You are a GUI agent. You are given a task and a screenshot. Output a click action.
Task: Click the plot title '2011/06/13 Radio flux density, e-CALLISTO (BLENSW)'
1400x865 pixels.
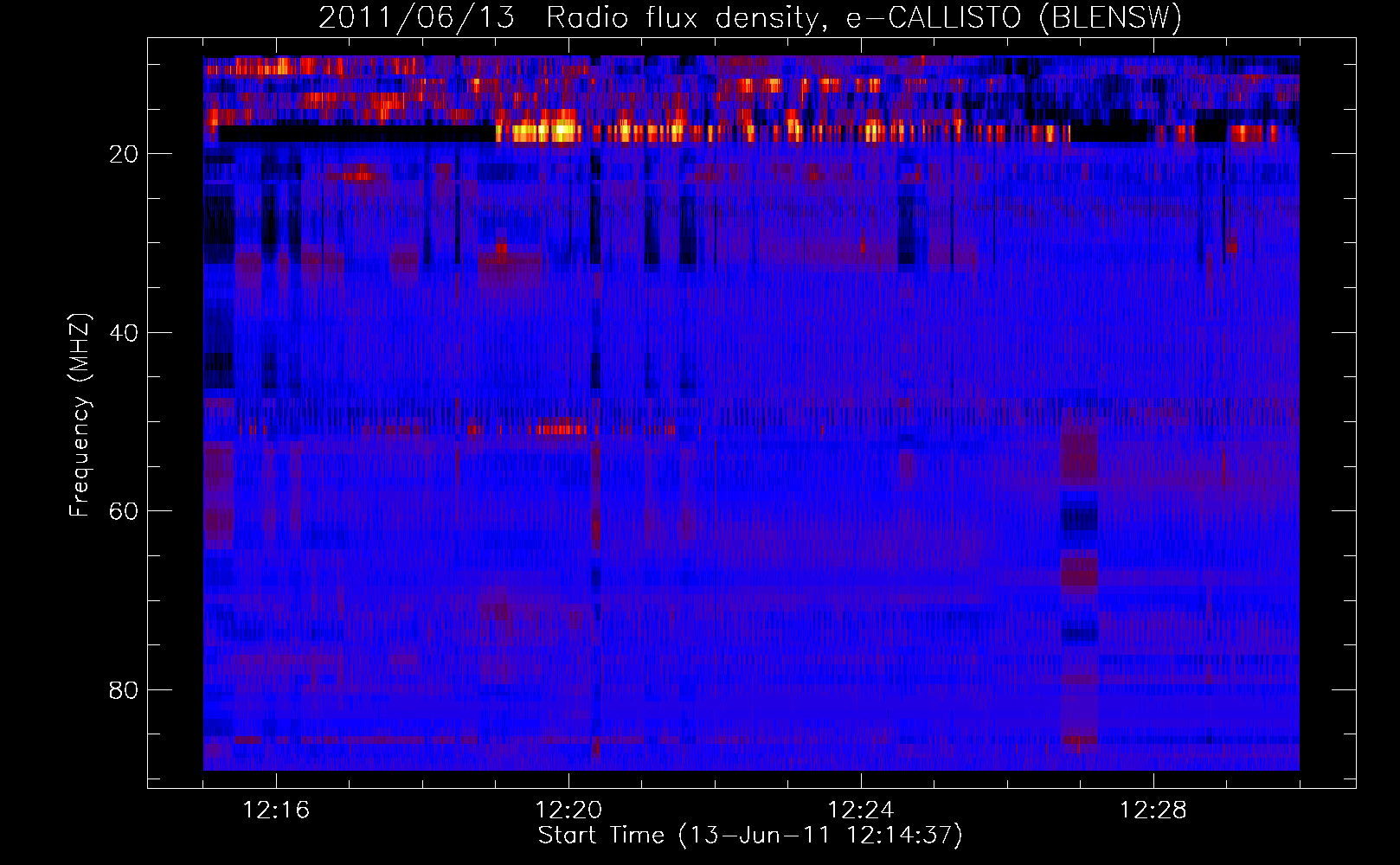point(750,17)
